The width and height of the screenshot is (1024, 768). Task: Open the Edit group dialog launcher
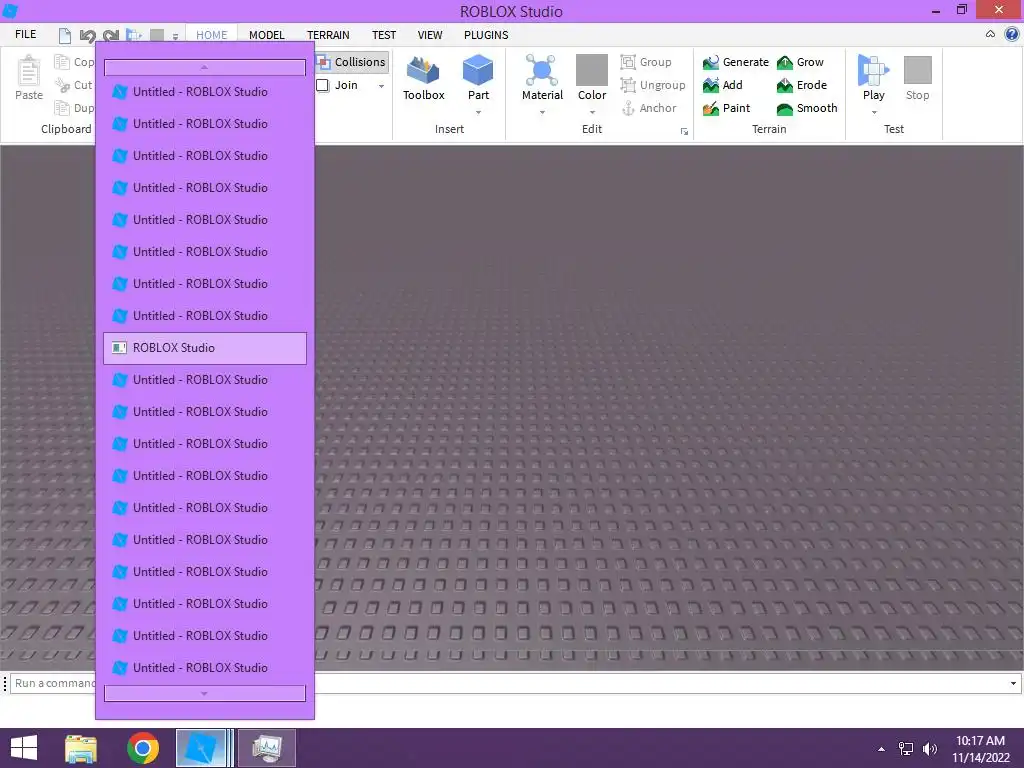tap(684, 132)
